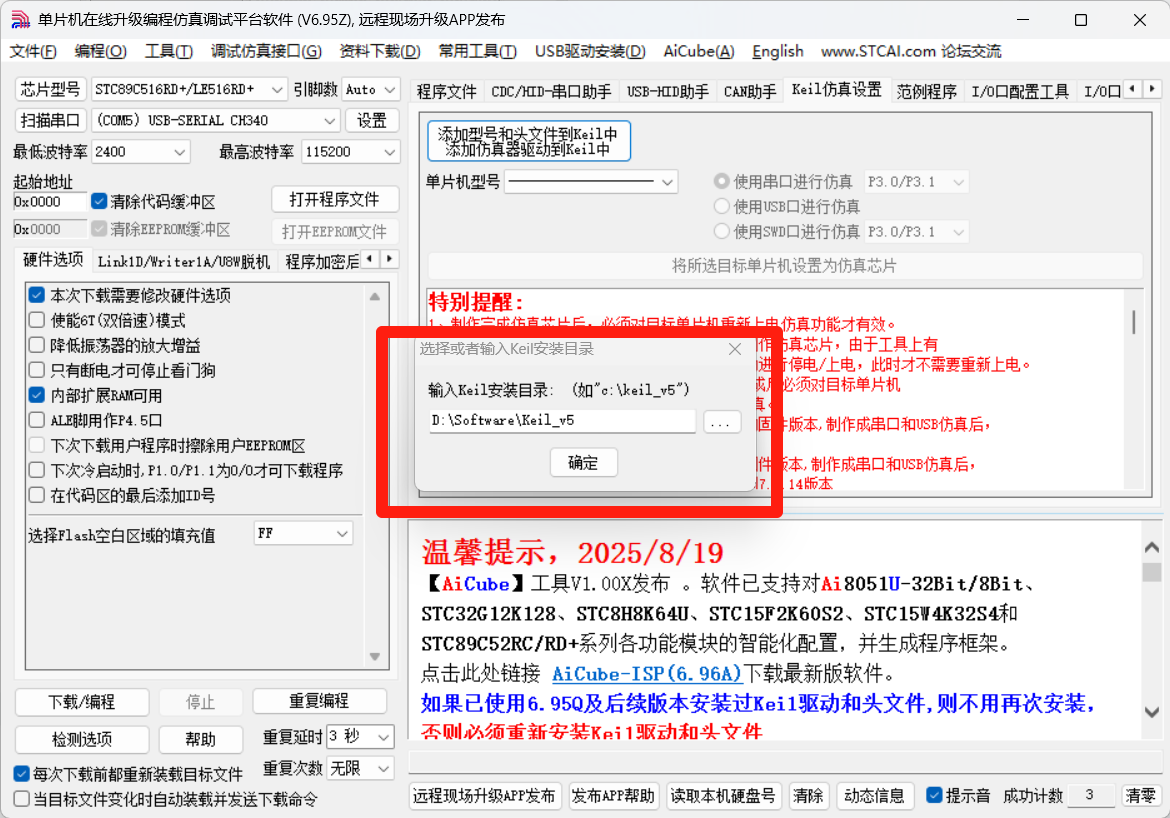Click hardware options list scroll up arrow
The width and height of the screenshot is (1170, 818).
375,296
